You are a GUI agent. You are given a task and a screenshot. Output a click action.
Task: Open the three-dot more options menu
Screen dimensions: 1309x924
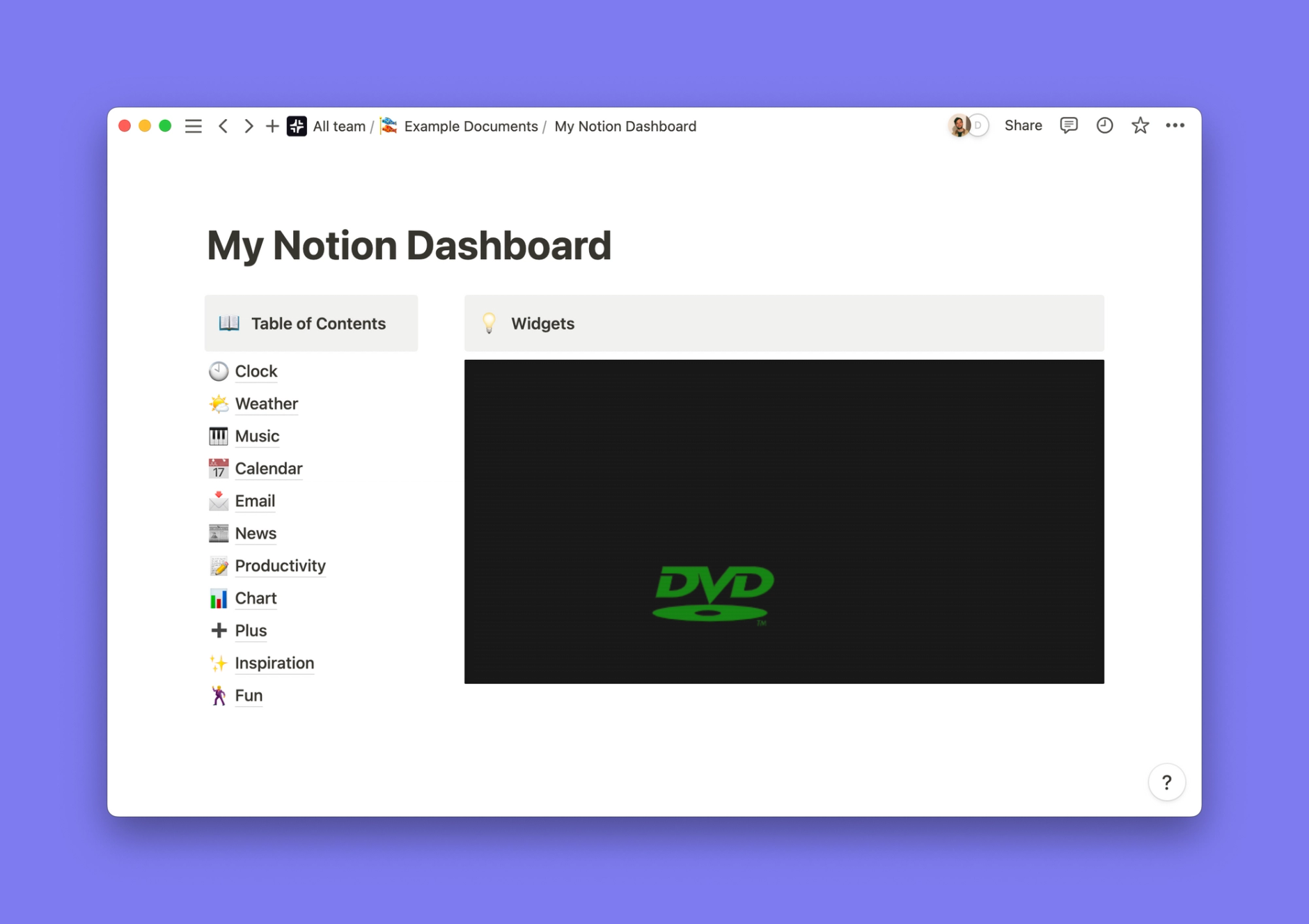click(1175, 125)
